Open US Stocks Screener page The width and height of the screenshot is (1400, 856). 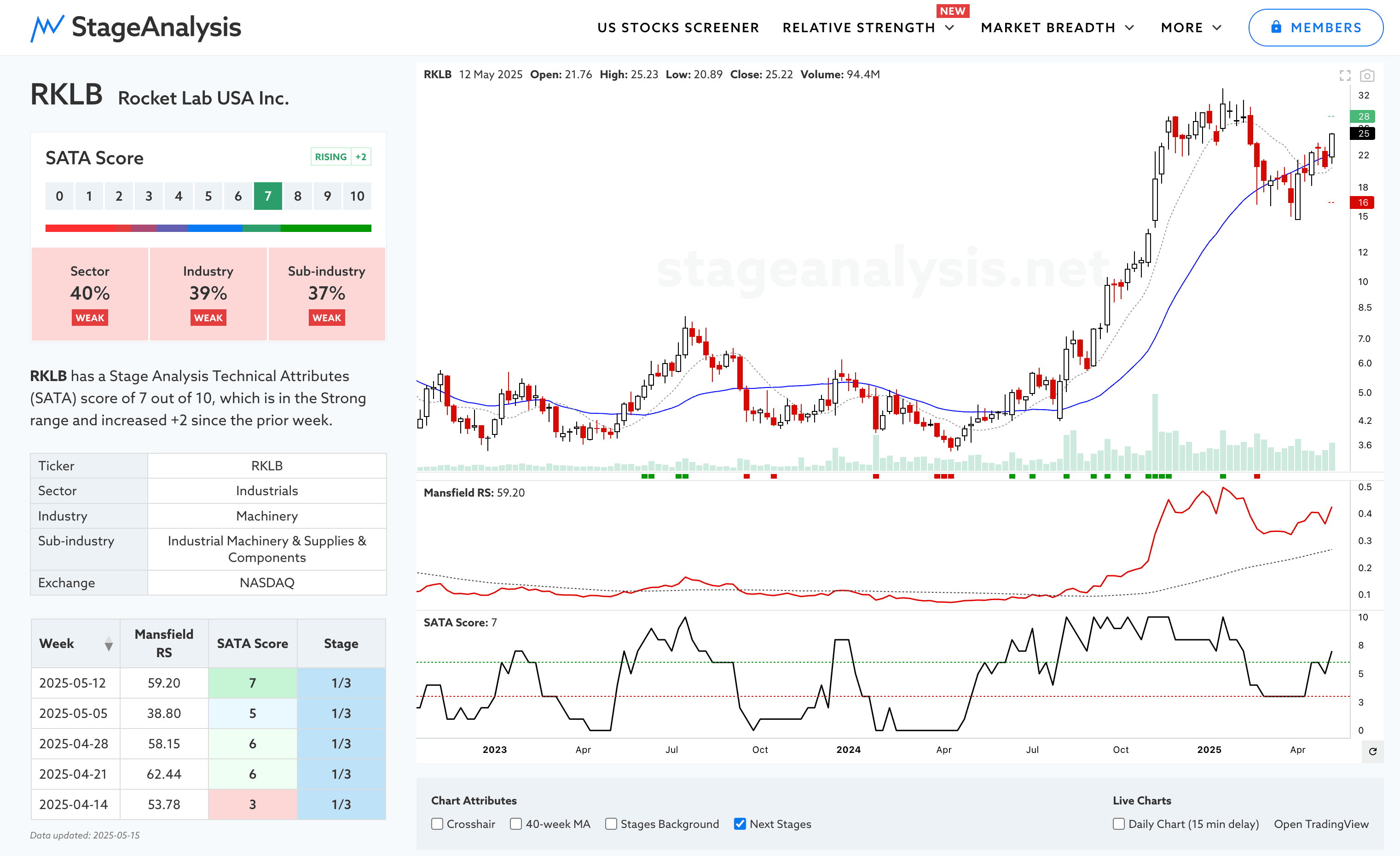(x=678, y=28)
